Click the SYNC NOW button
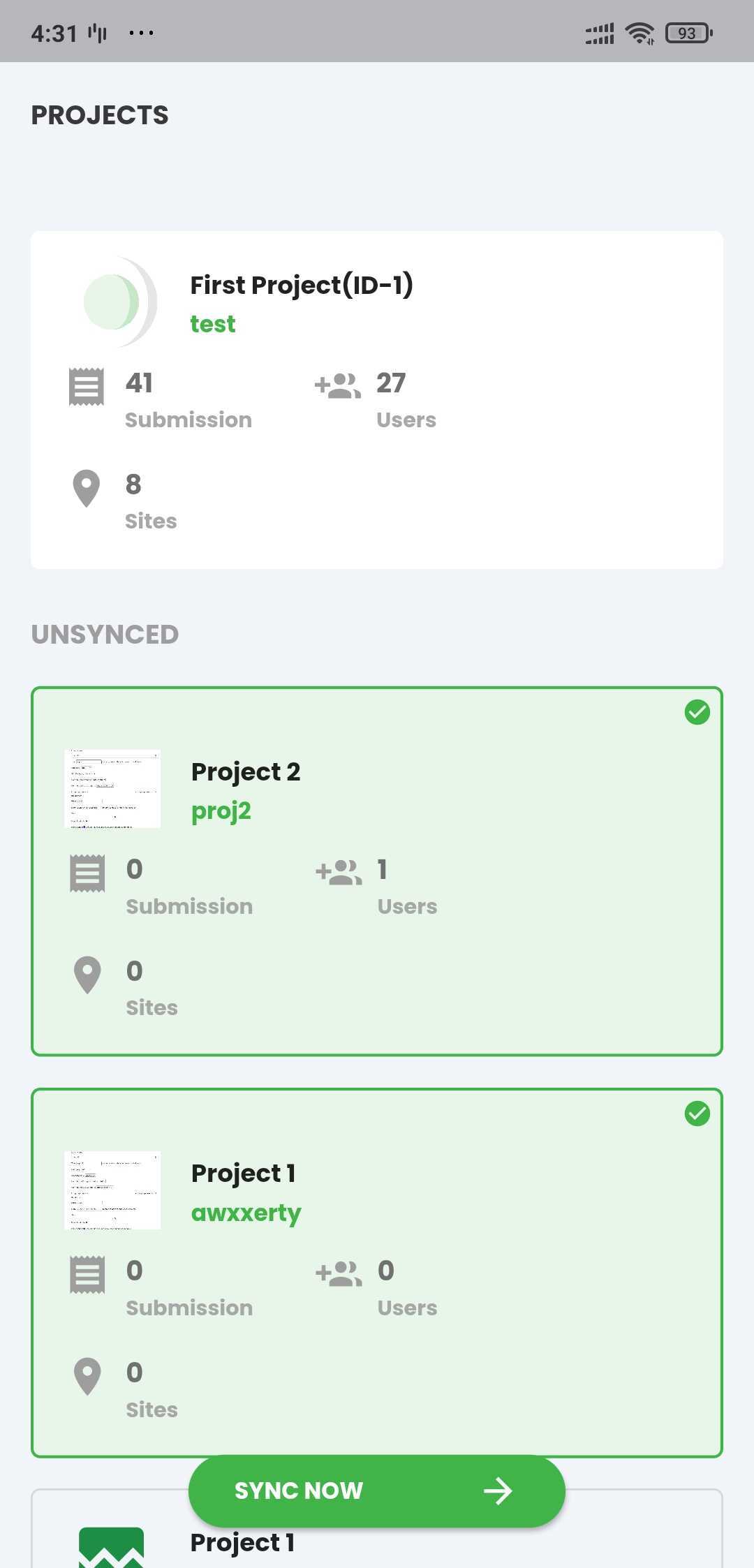This screenshot has height=1568, width=754. [x=377, y=1491]
